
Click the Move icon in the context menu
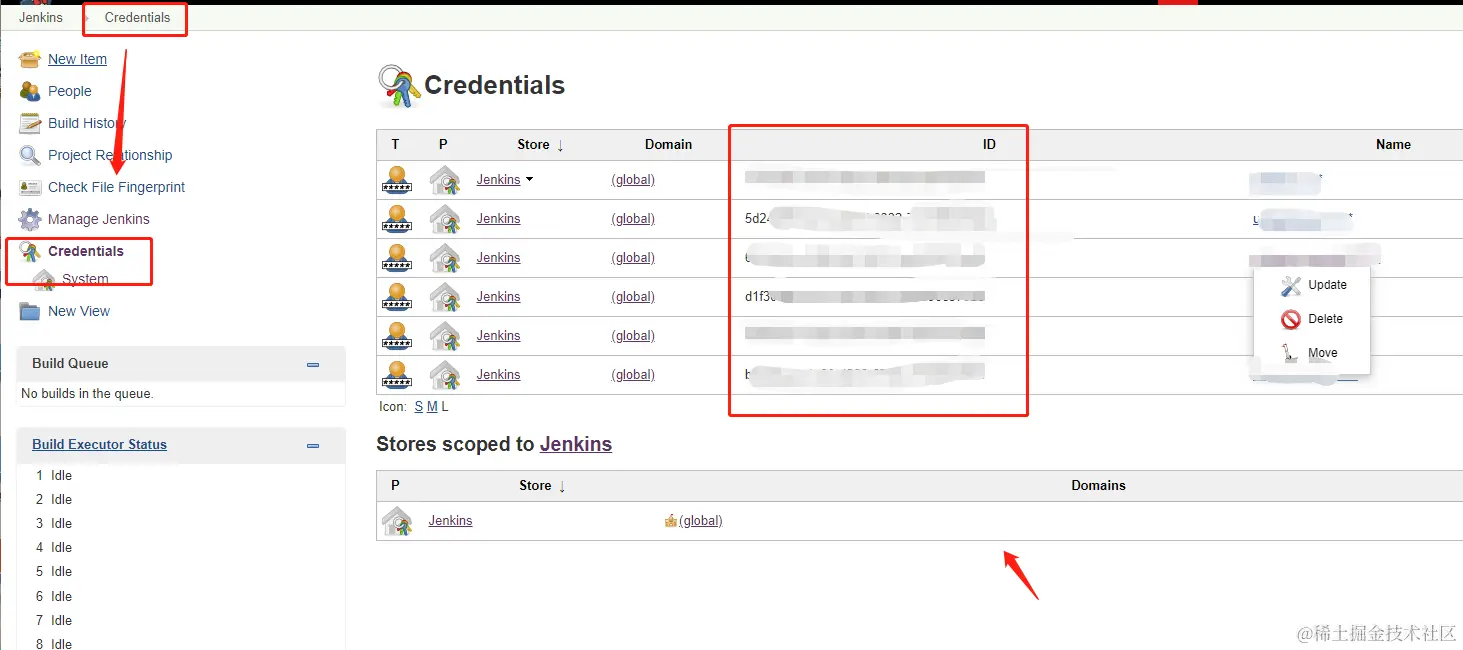[x=1291, y=353]
